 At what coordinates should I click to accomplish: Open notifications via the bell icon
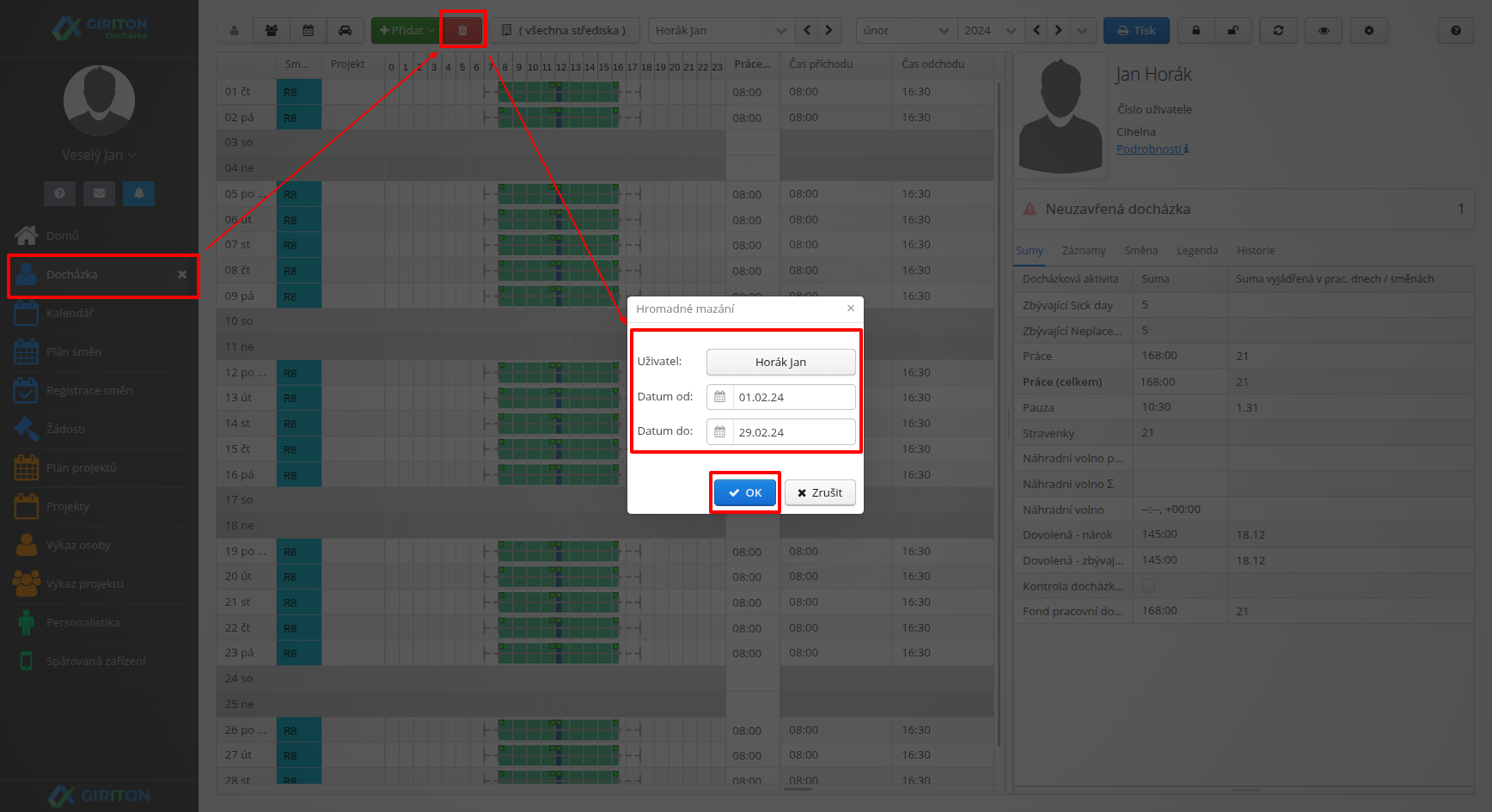pyautogui.click(x=139, y=193)
